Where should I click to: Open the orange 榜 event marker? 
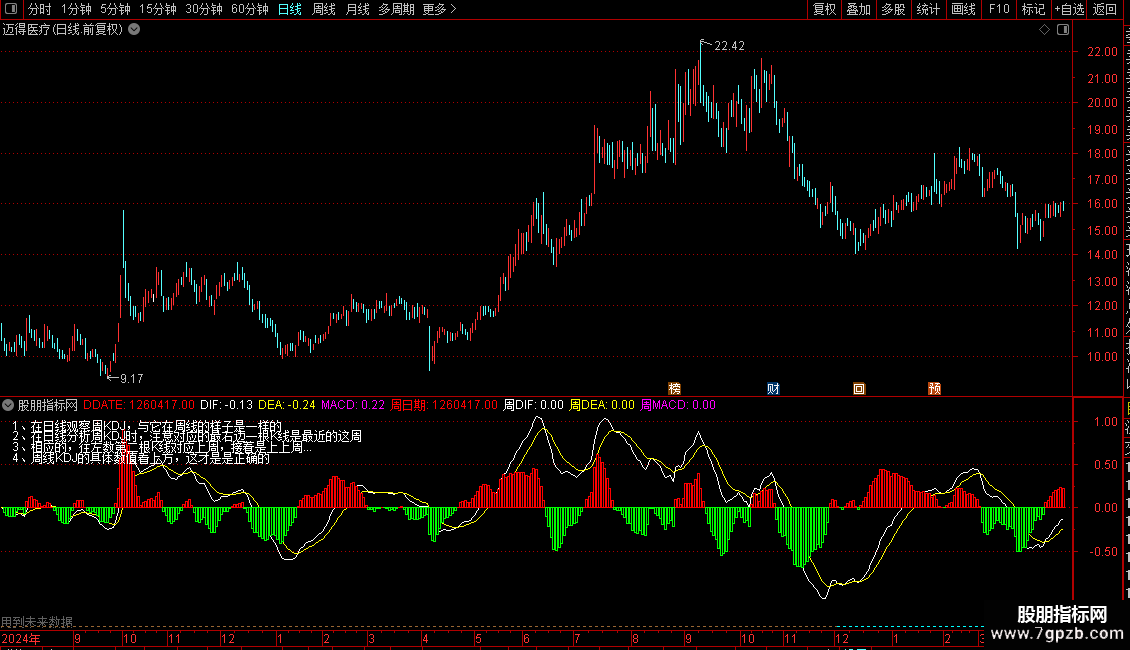tap(675, 388)
